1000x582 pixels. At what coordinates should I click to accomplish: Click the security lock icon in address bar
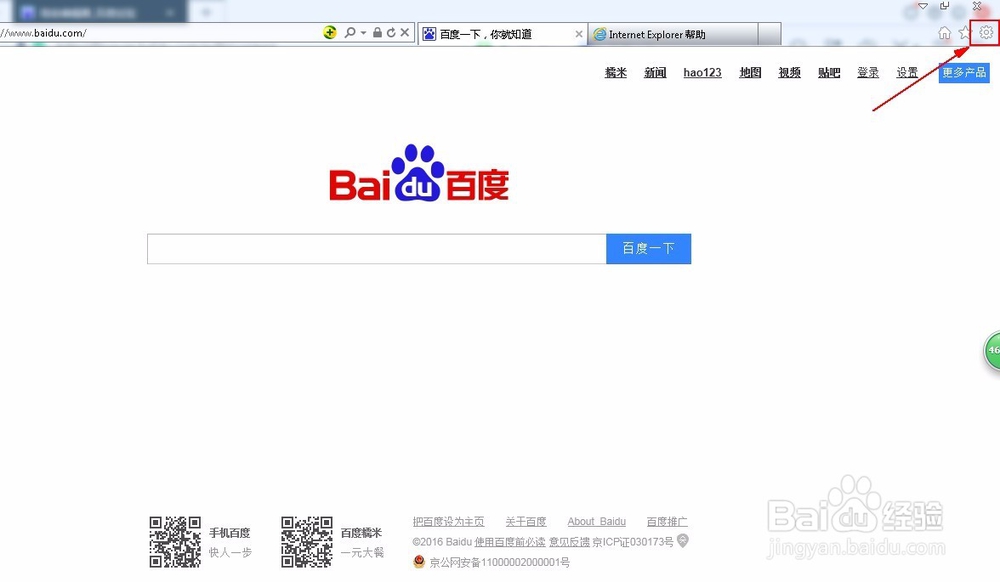click(x=378, y=33)
